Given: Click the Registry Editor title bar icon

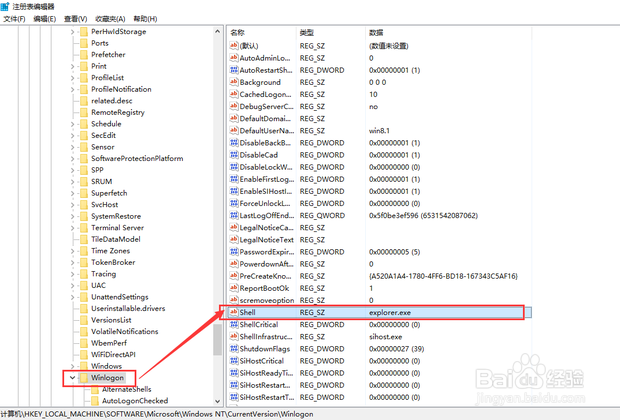Looking at the screenshot, I should tap(5, 6).
